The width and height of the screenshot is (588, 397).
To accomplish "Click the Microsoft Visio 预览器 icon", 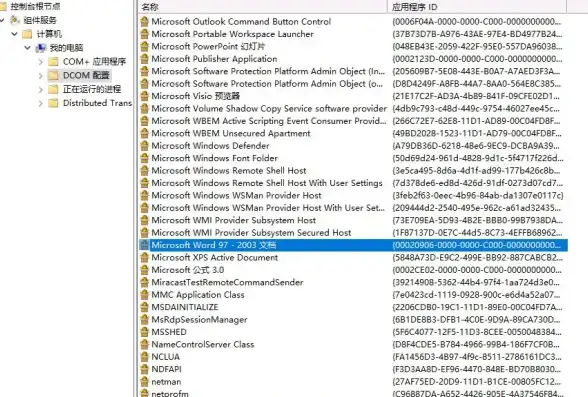I will 144,96.
